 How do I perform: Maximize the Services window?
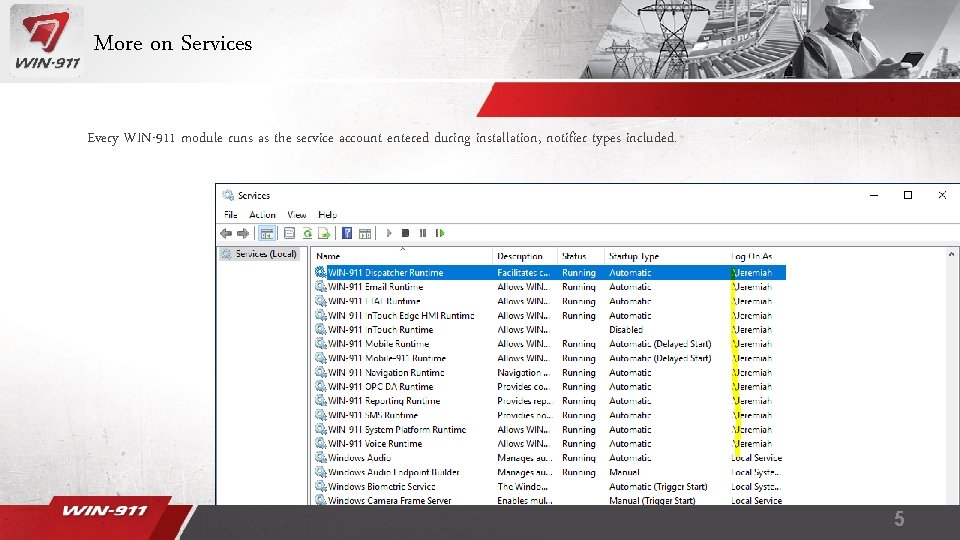click(908, 195)
